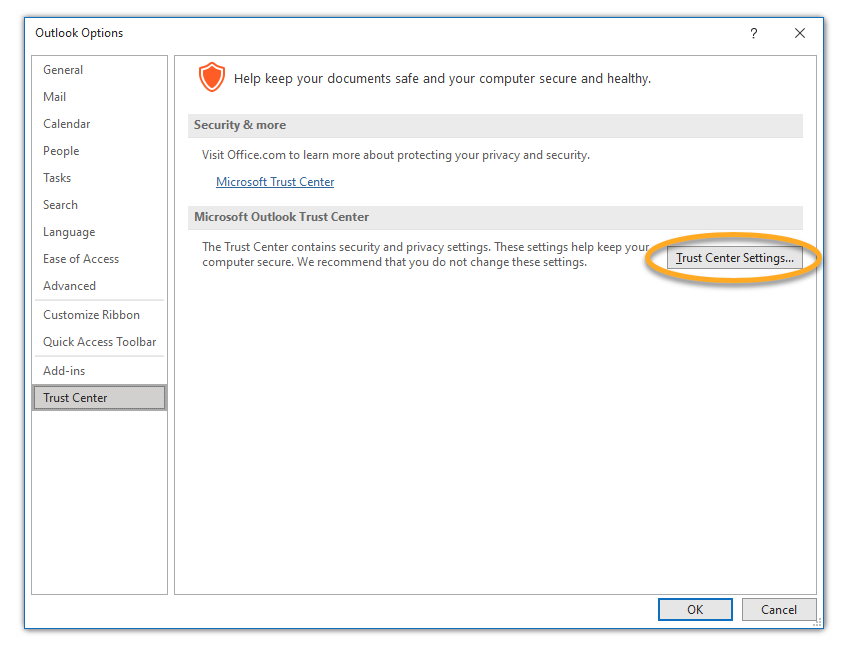Select Mail in the sidebar
This screenshot has height=645, width=852.
point(55,97)
